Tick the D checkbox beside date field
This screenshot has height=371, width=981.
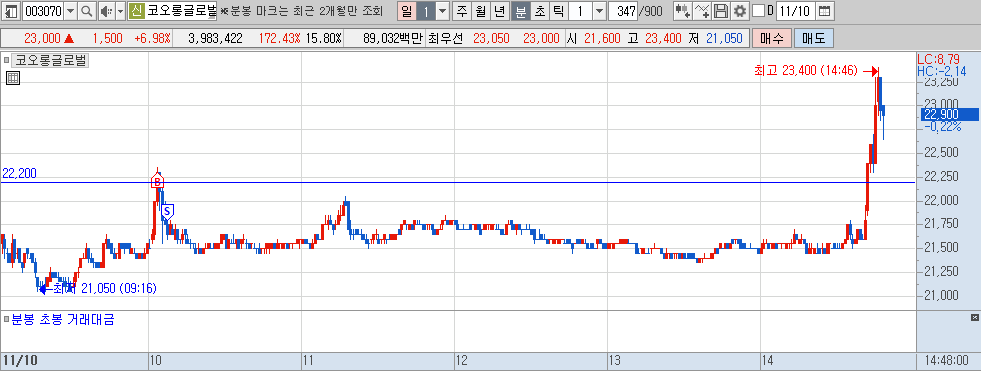pyautogui.click(x=758, y=11)
